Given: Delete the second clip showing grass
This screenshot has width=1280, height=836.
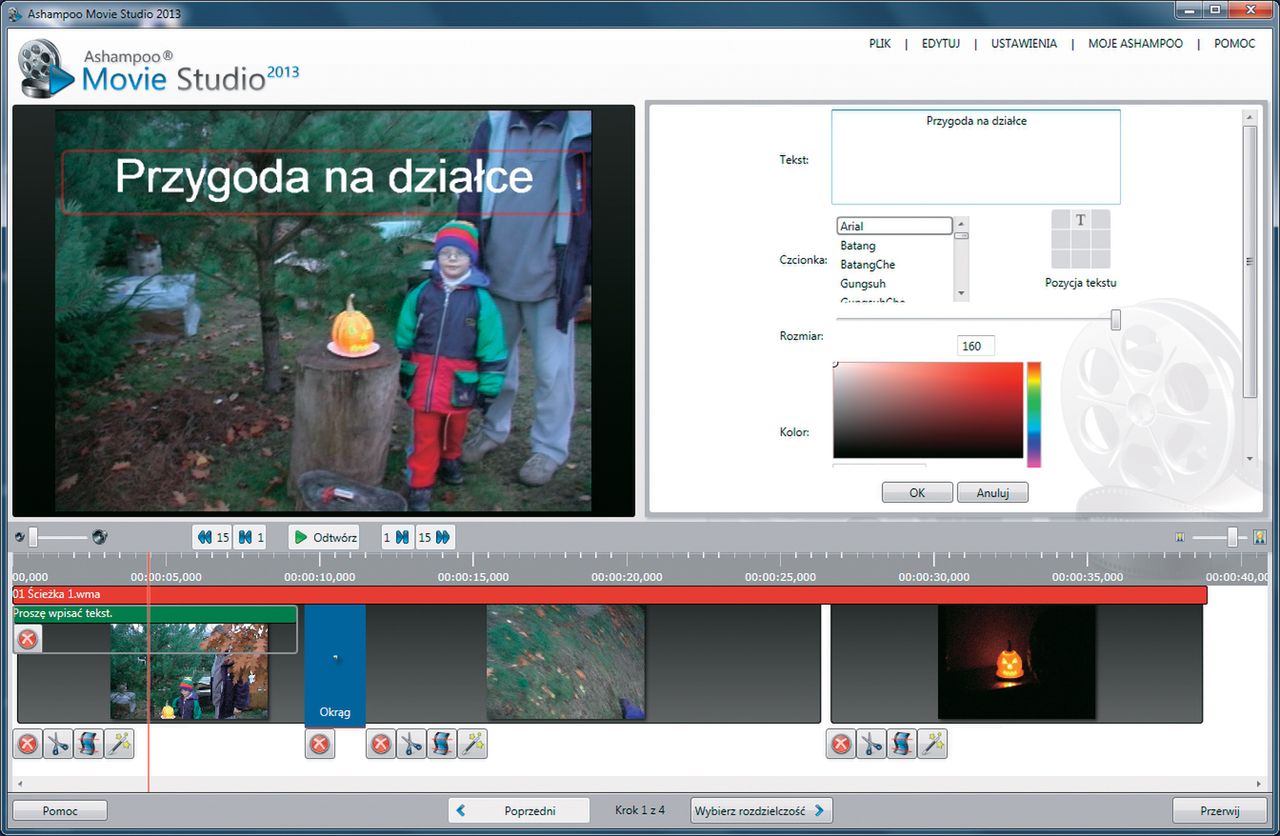Looking at the screenshot, I should (381, 744).
